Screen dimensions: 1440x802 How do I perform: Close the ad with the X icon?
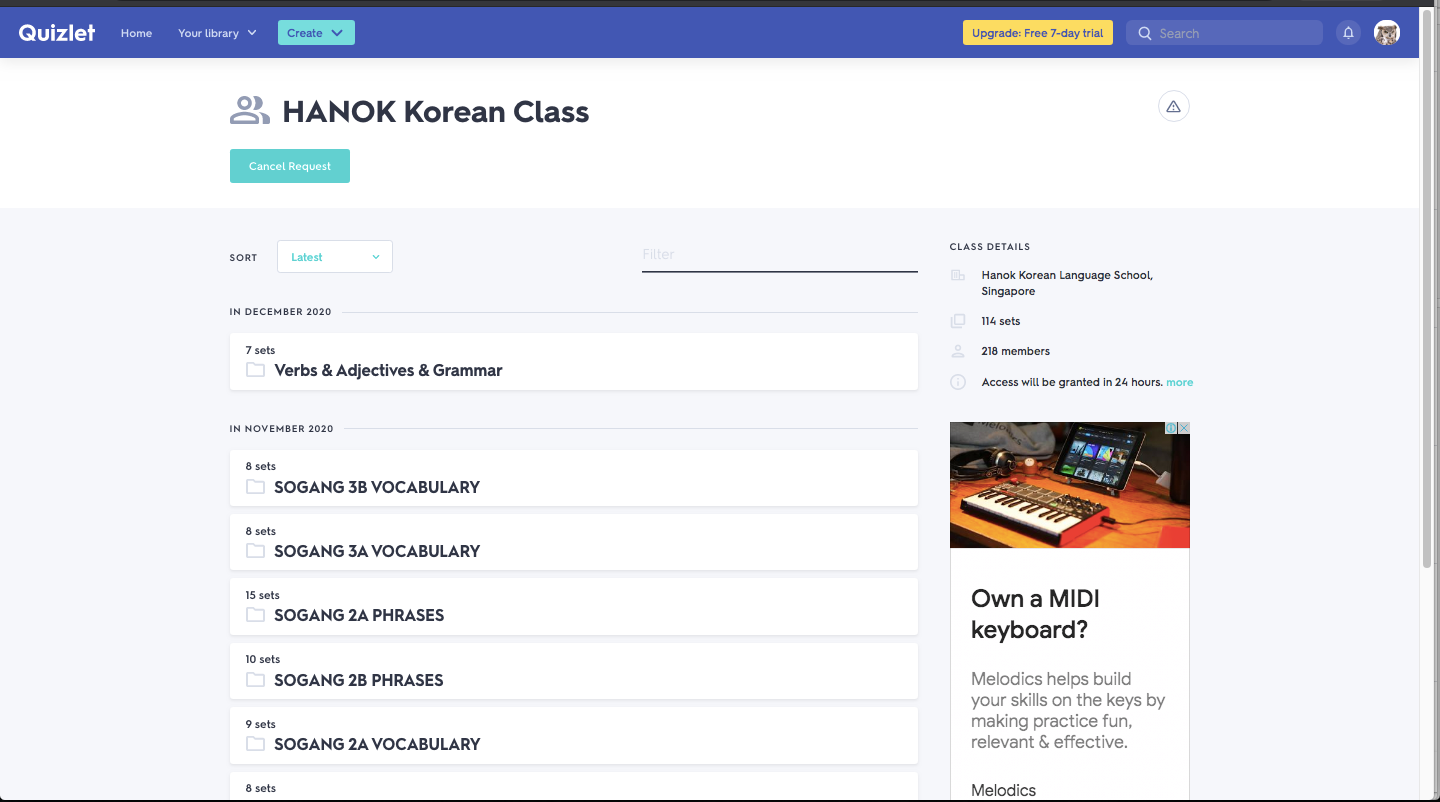click(1184, 428)
